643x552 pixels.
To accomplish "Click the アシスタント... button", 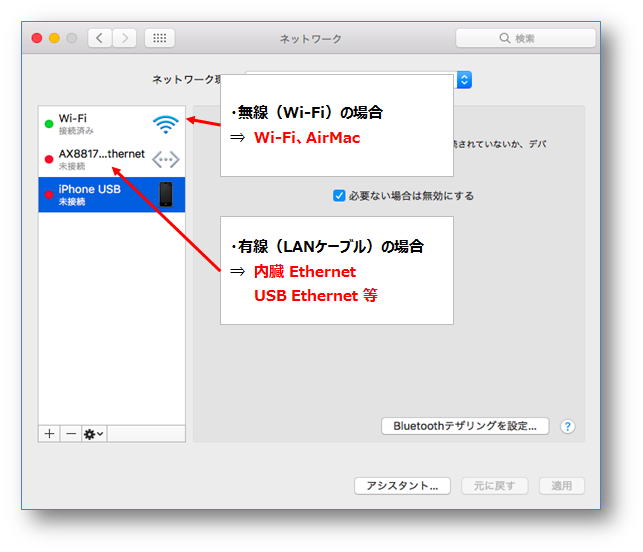I will coord(402,486).
